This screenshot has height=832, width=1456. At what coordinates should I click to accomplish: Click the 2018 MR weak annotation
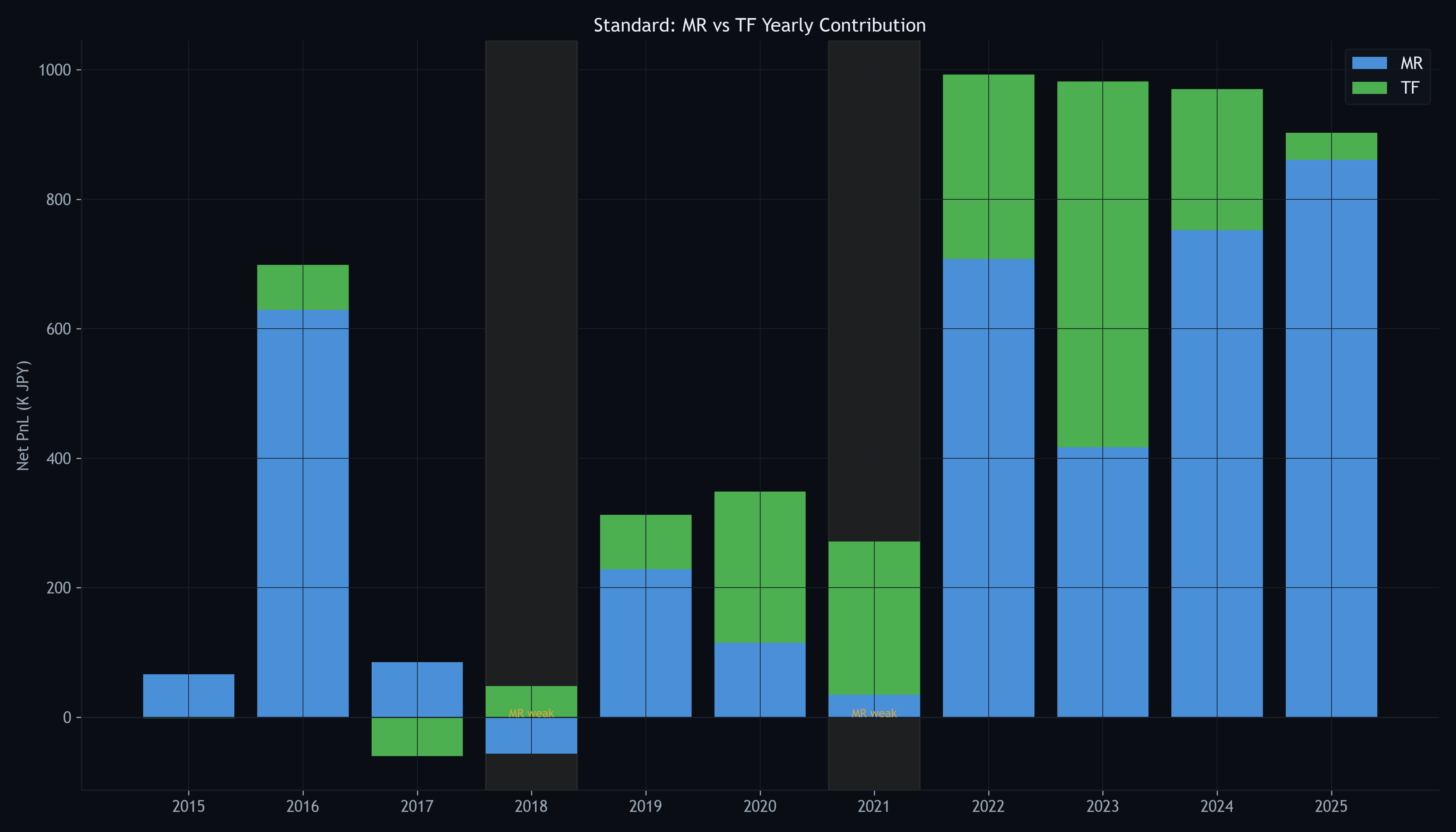(531, 713)
